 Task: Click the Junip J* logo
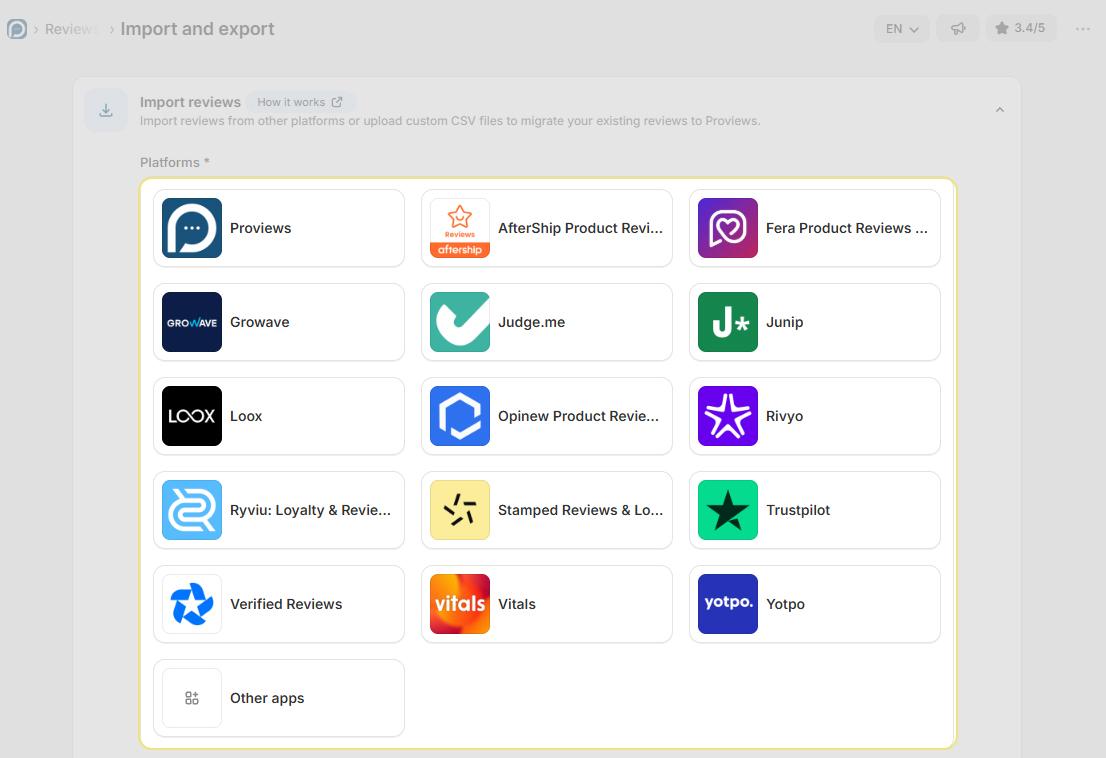click(728, 322)
